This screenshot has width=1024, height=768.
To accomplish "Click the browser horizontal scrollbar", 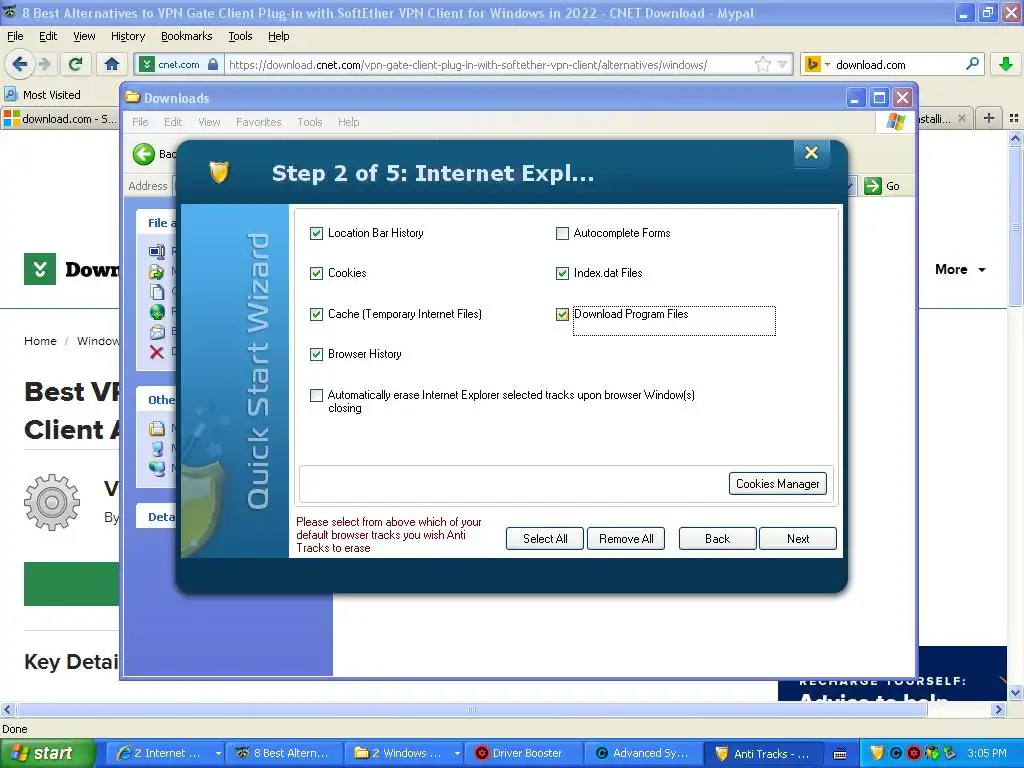I will 472,709.
